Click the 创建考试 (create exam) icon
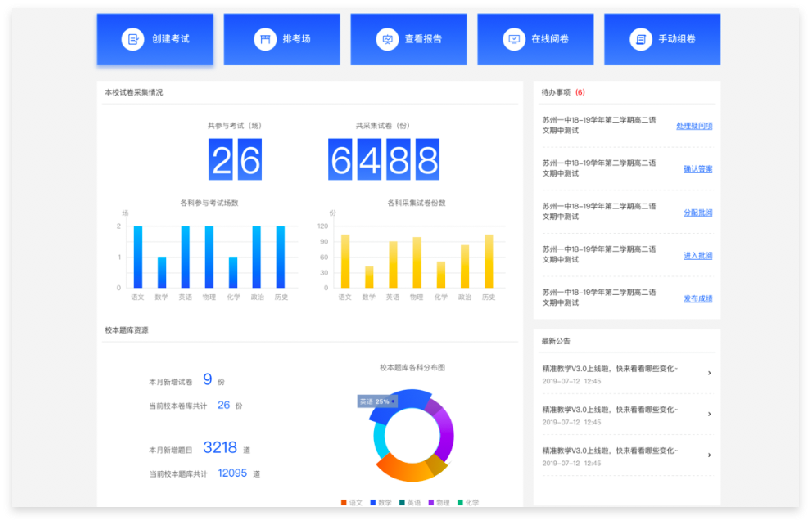812x525 pixels. coord(133,39)
